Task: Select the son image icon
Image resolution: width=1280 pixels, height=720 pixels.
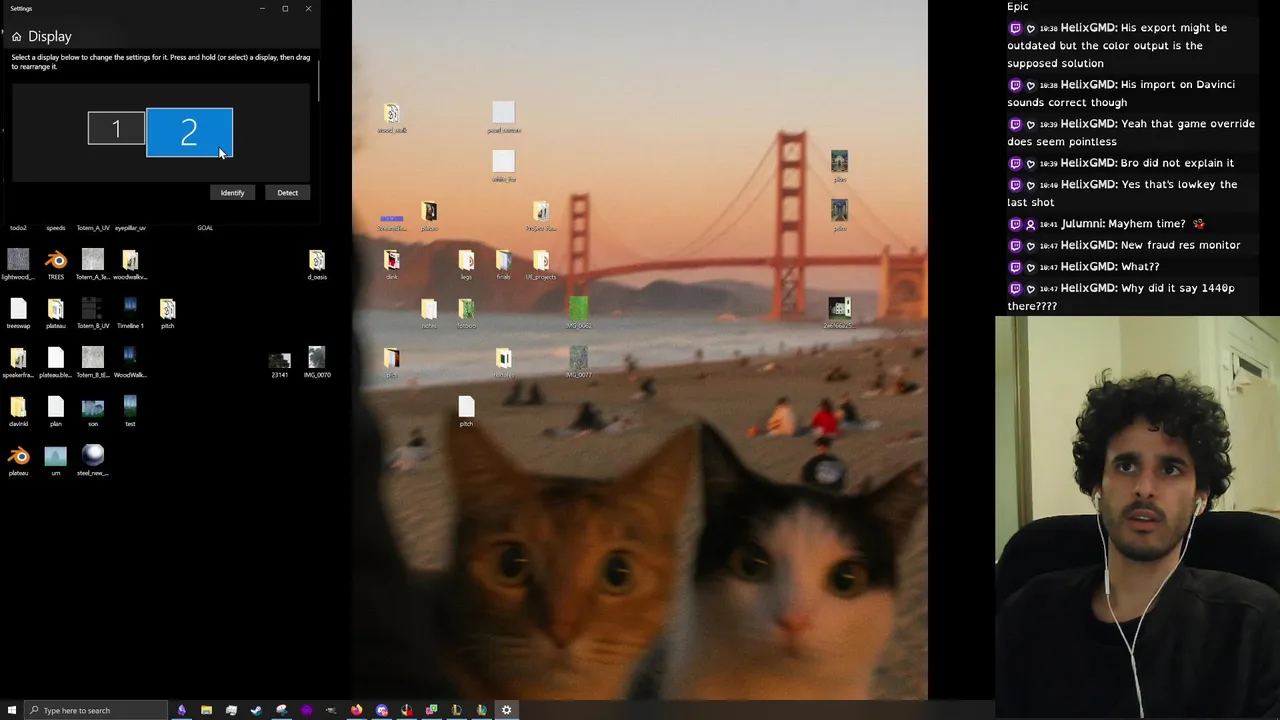Action: 93,407
